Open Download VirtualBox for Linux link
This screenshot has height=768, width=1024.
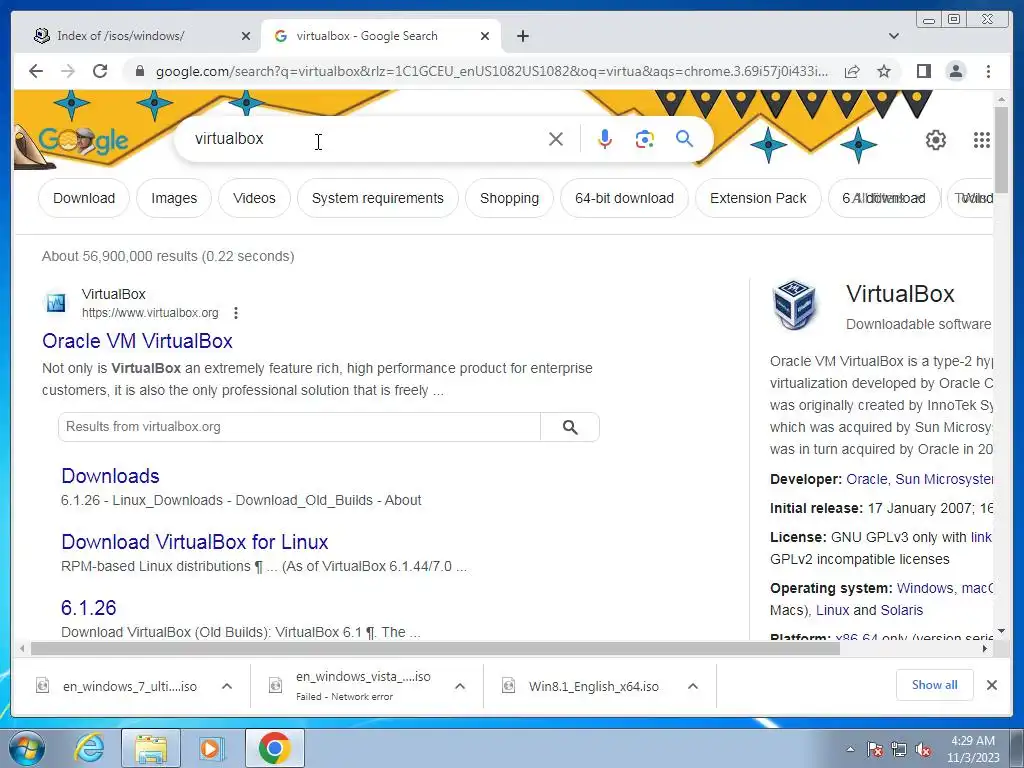[195, 542]
